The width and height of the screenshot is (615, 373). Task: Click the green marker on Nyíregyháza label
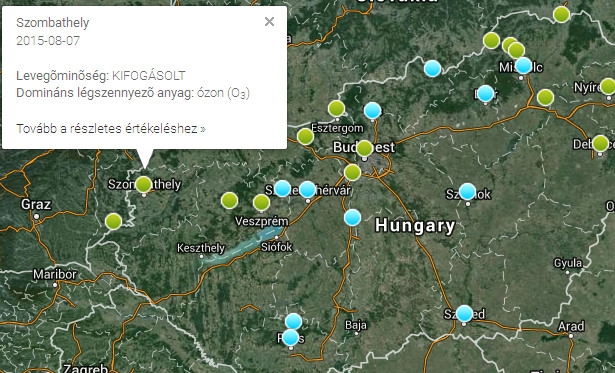[x=608, y=86]
